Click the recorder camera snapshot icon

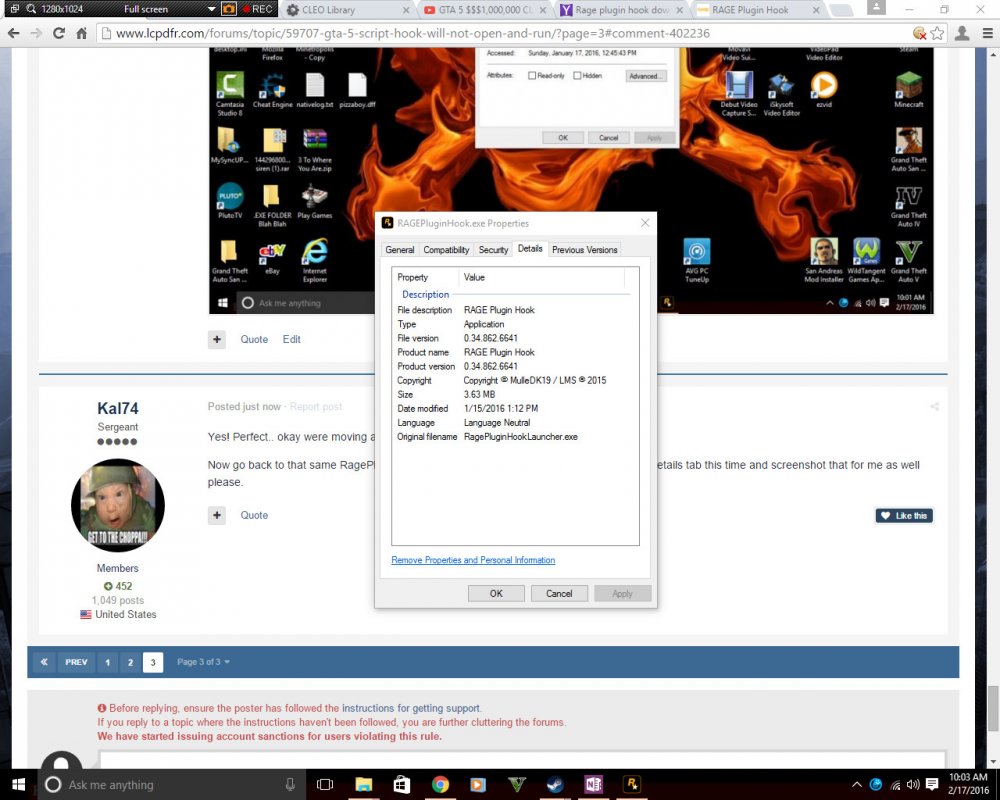click(x=229, y=9)
